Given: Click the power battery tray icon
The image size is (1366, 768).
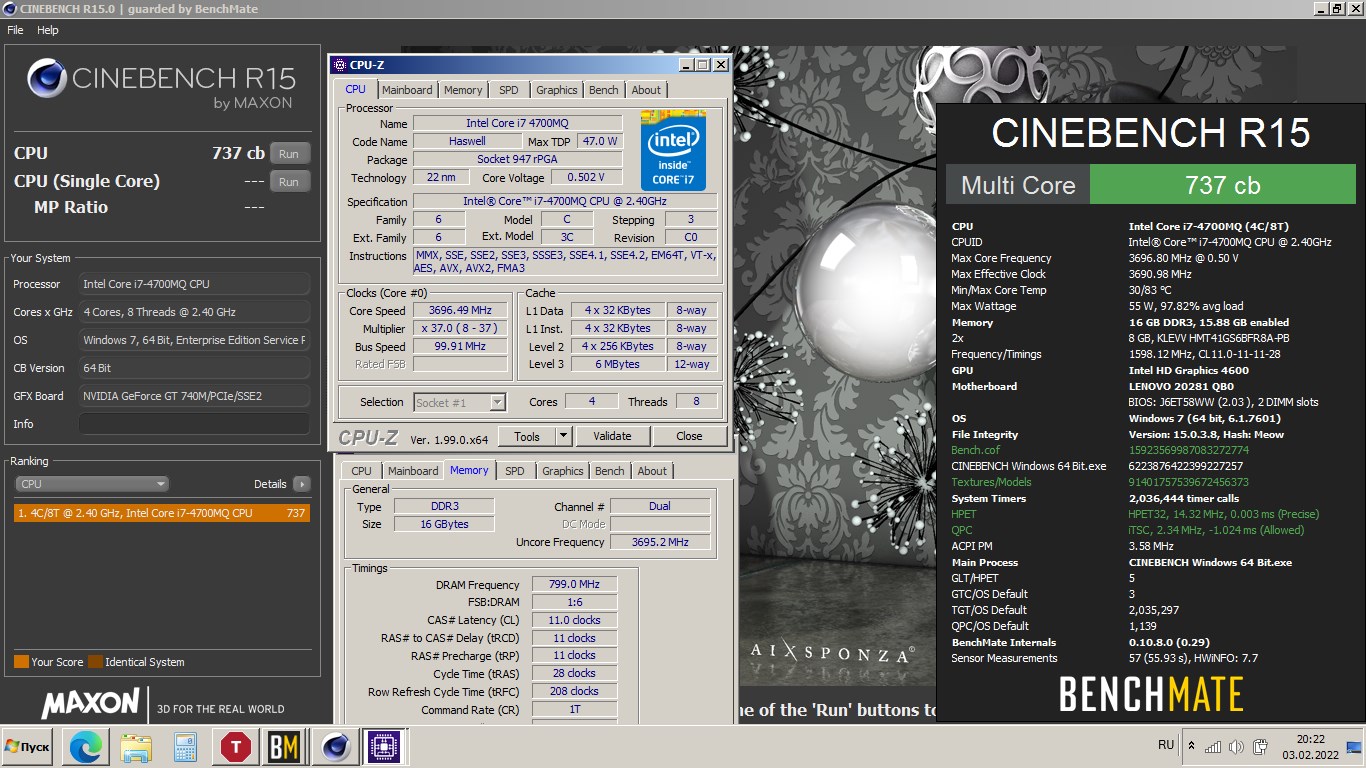Looking at the screenshot, I should point(1260,746).
